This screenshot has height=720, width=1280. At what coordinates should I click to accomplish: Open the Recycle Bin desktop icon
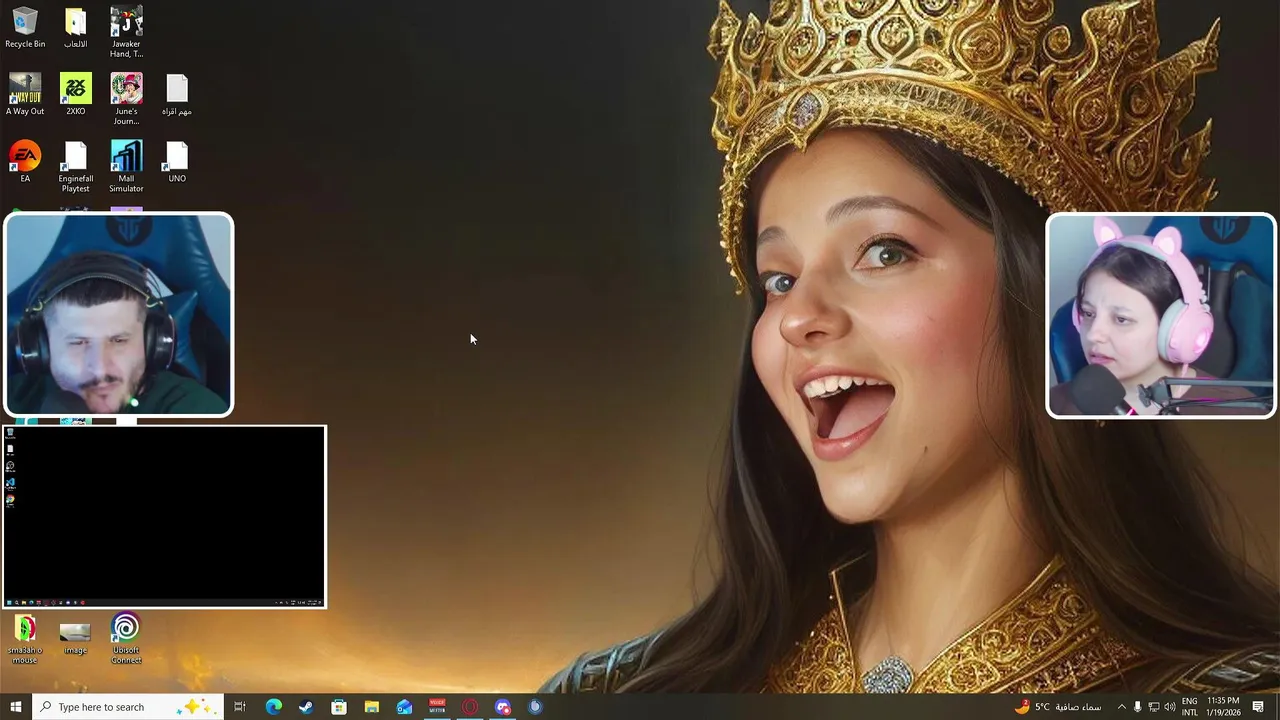[x=25, y=27]
